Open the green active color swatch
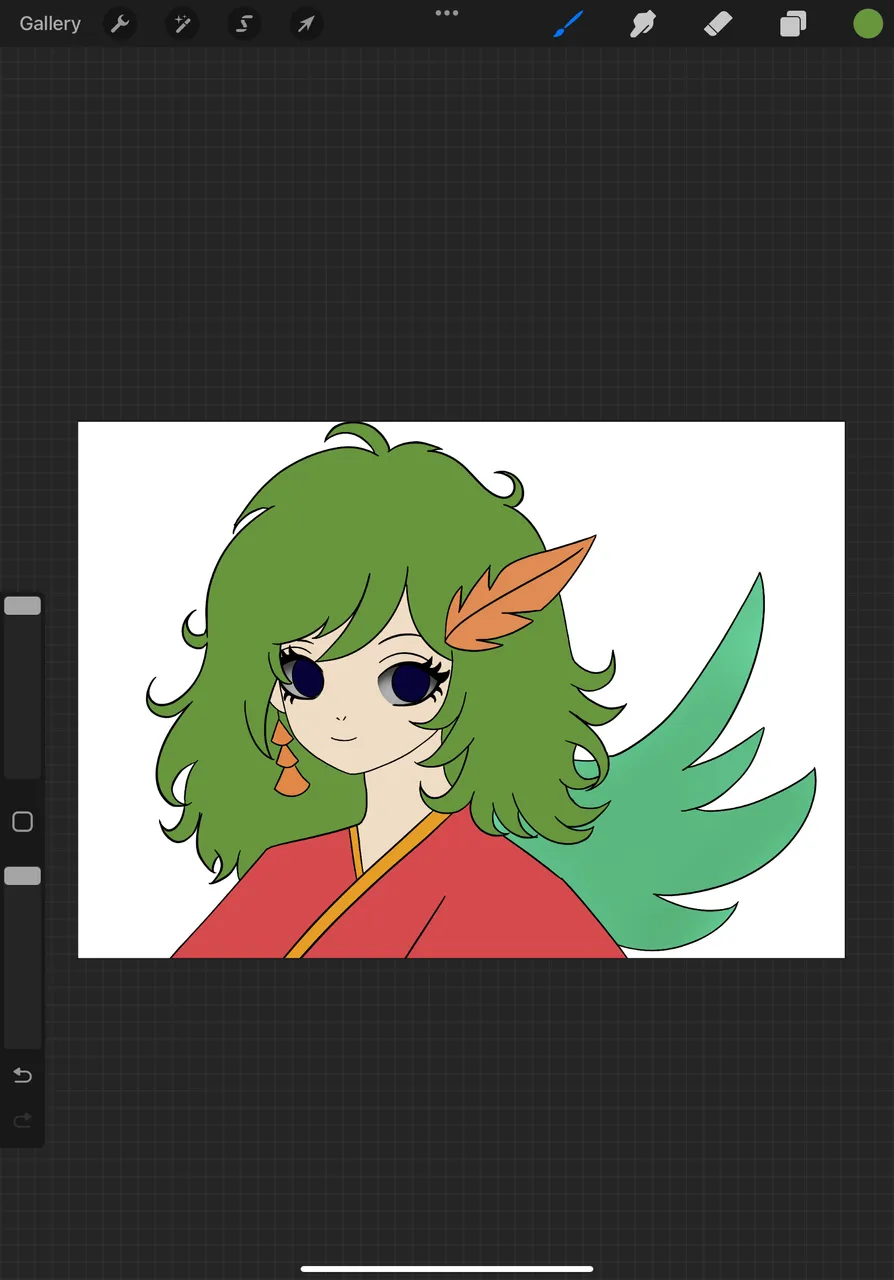Image resolution: width=894 pixels, height=1280 pixels. 867,24
